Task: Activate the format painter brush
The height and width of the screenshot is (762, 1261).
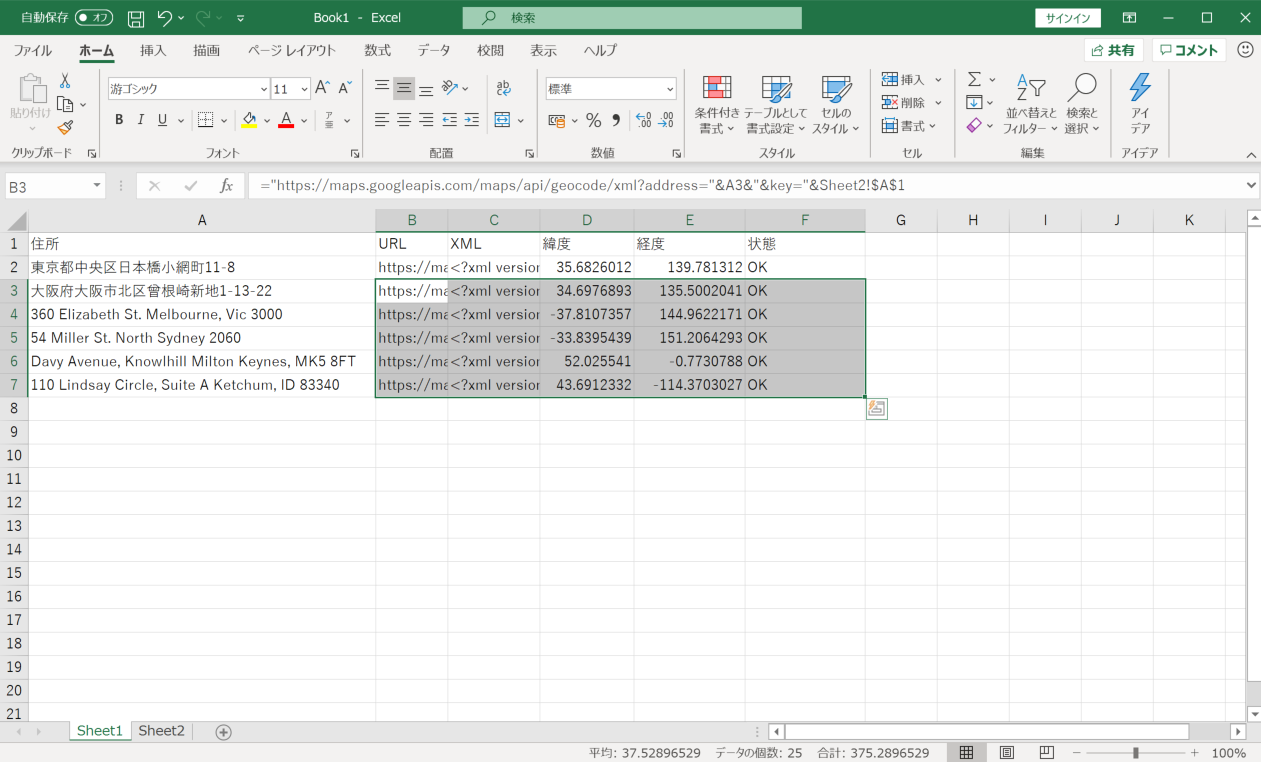Action: coord(65,127)
